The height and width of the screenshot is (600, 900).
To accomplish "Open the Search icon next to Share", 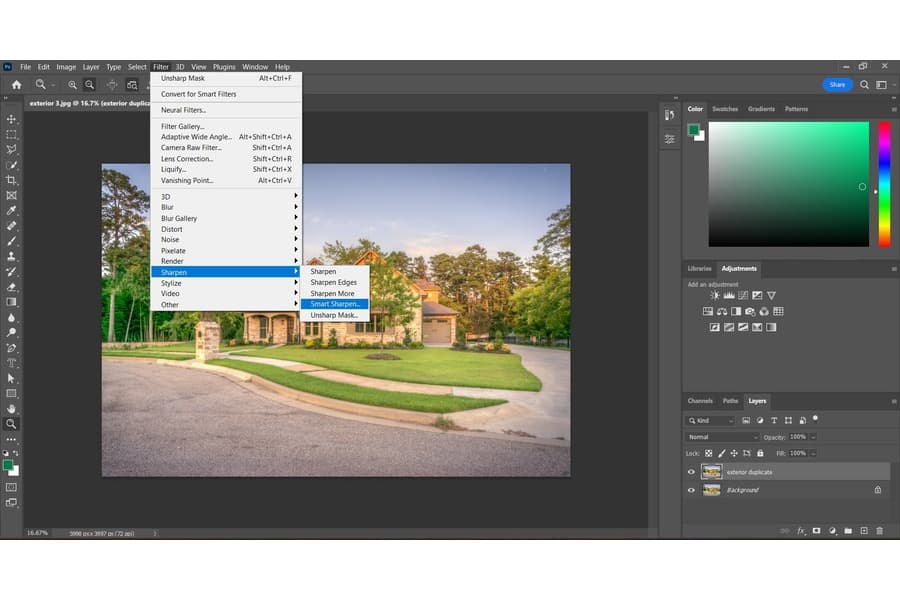I will click(x=864, y=85).
